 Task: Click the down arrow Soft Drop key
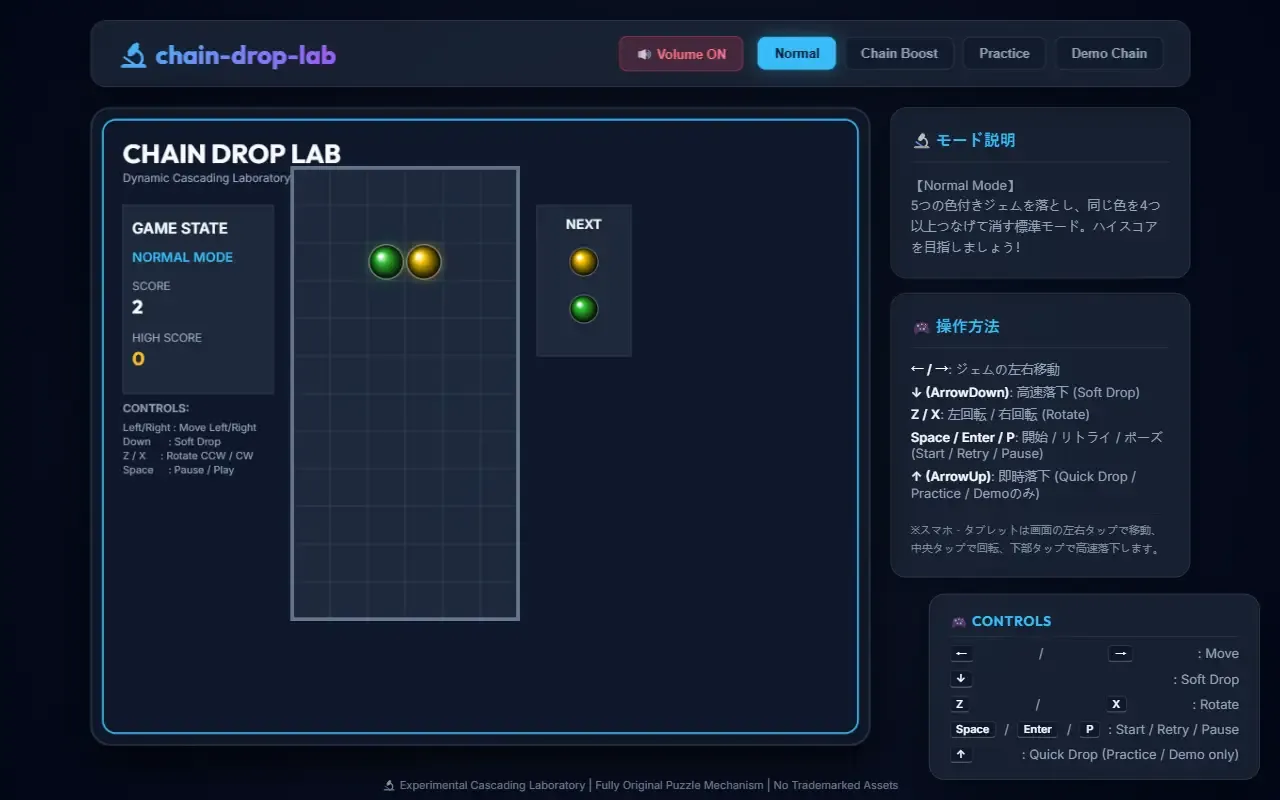click(x=961, y=679)
